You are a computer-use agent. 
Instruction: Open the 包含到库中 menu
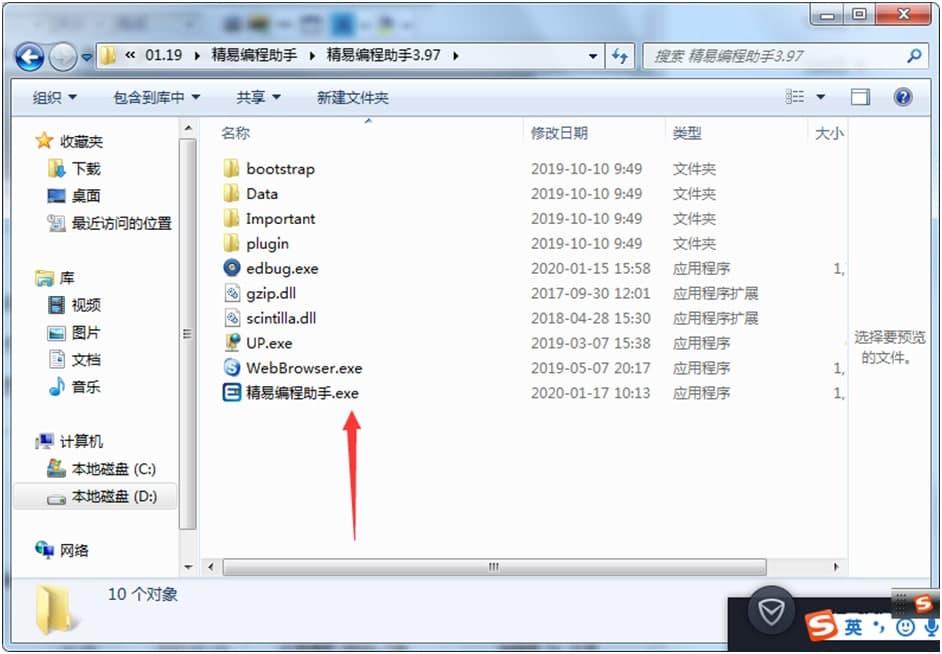tap(156, 97)
